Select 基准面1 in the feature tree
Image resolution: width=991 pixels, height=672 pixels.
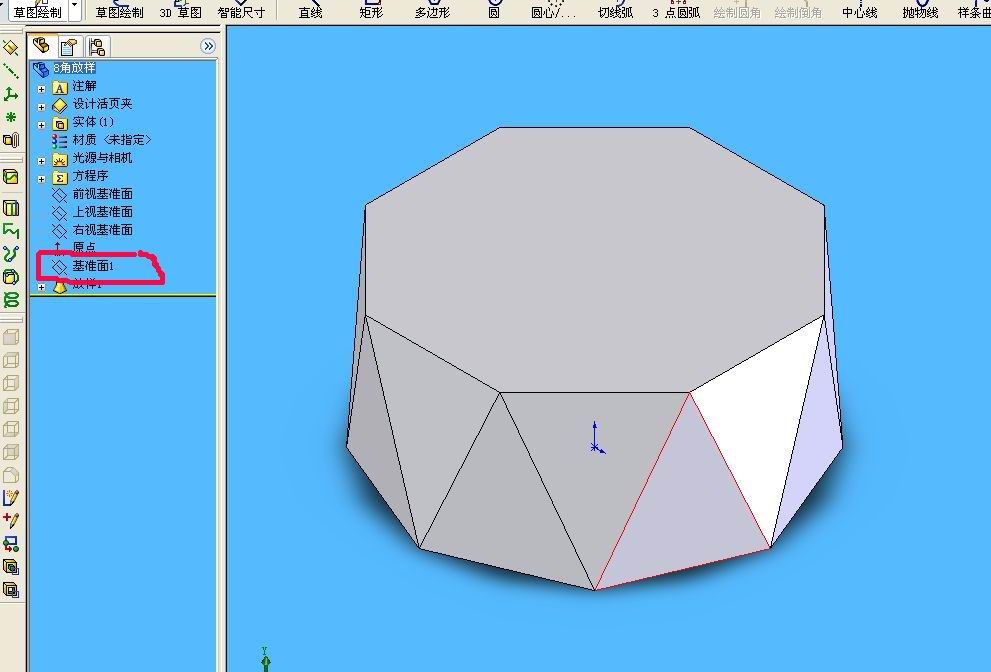(x=93, y=266)
